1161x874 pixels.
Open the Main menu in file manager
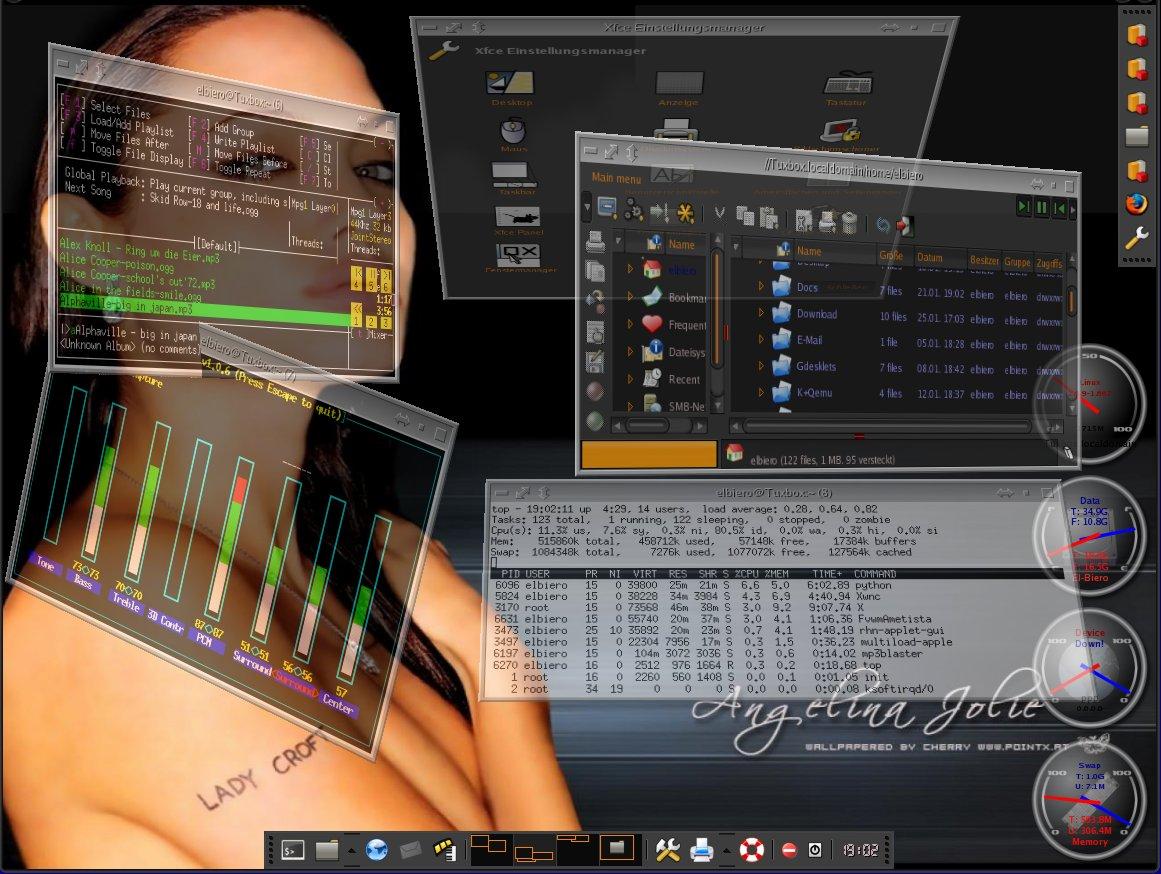pos(616,178)
